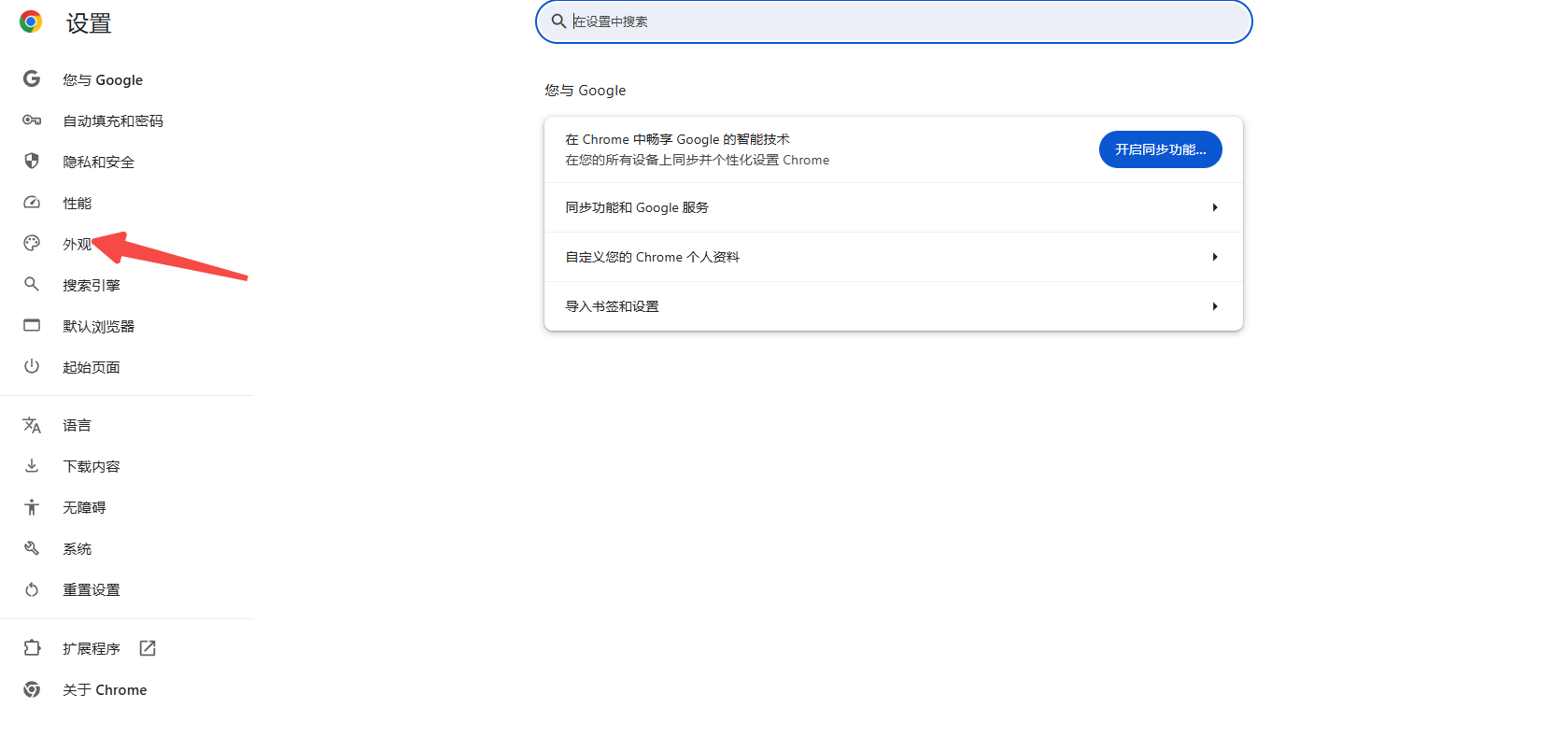Viewport: 1568px width, 736px height.
Task: Open 关于 Chrome page link
Action: (x=105, y=690)
